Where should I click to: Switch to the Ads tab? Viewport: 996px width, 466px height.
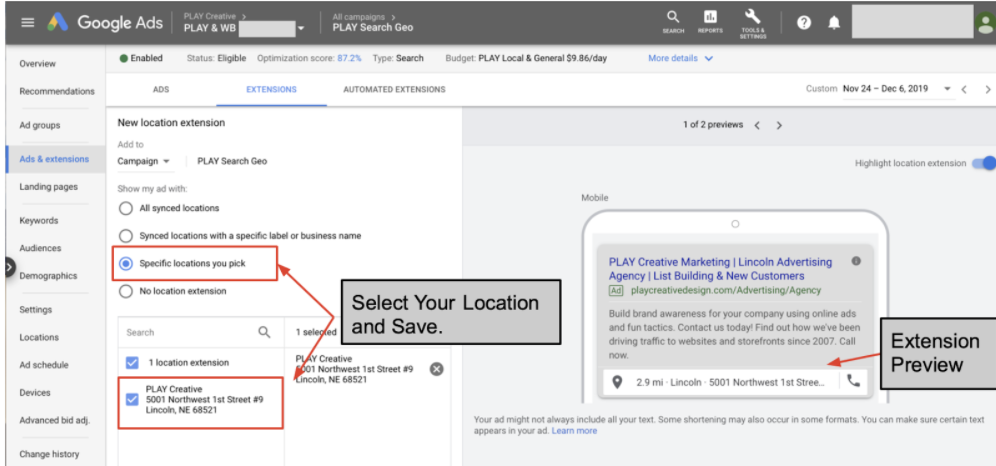[x=161, y=90]
